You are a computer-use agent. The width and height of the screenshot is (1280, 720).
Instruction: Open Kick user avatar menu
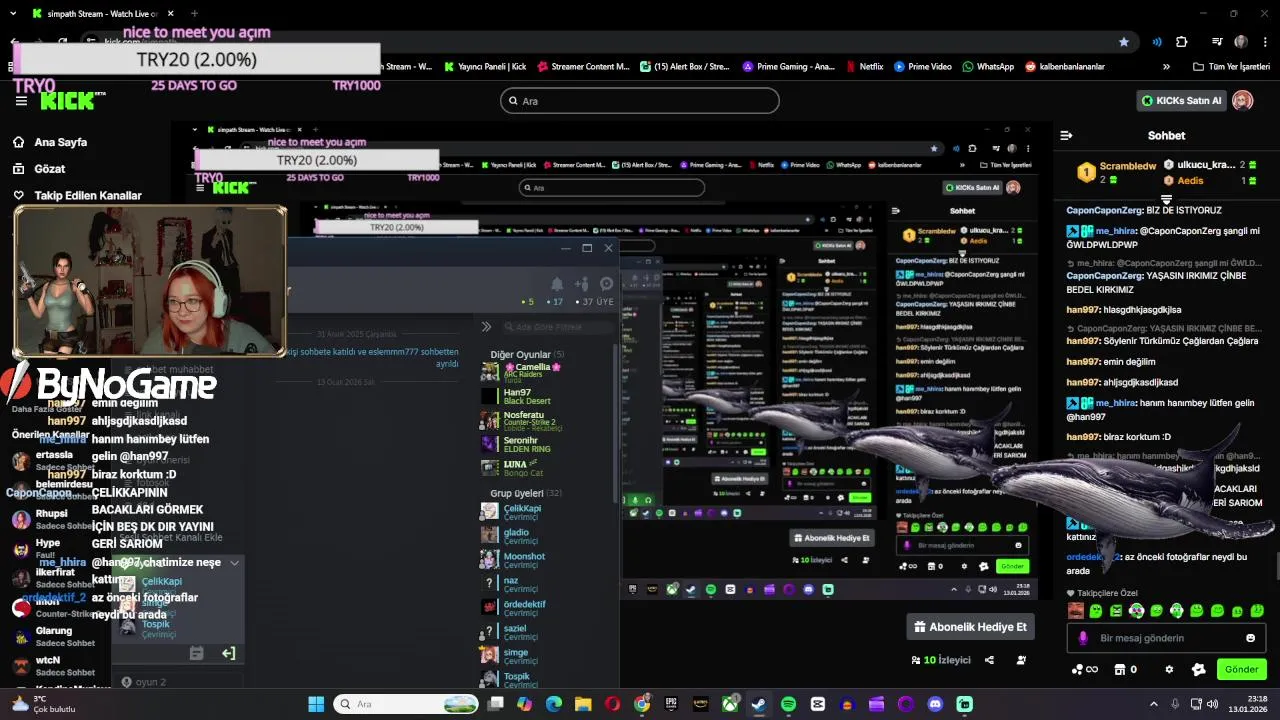1243,100
